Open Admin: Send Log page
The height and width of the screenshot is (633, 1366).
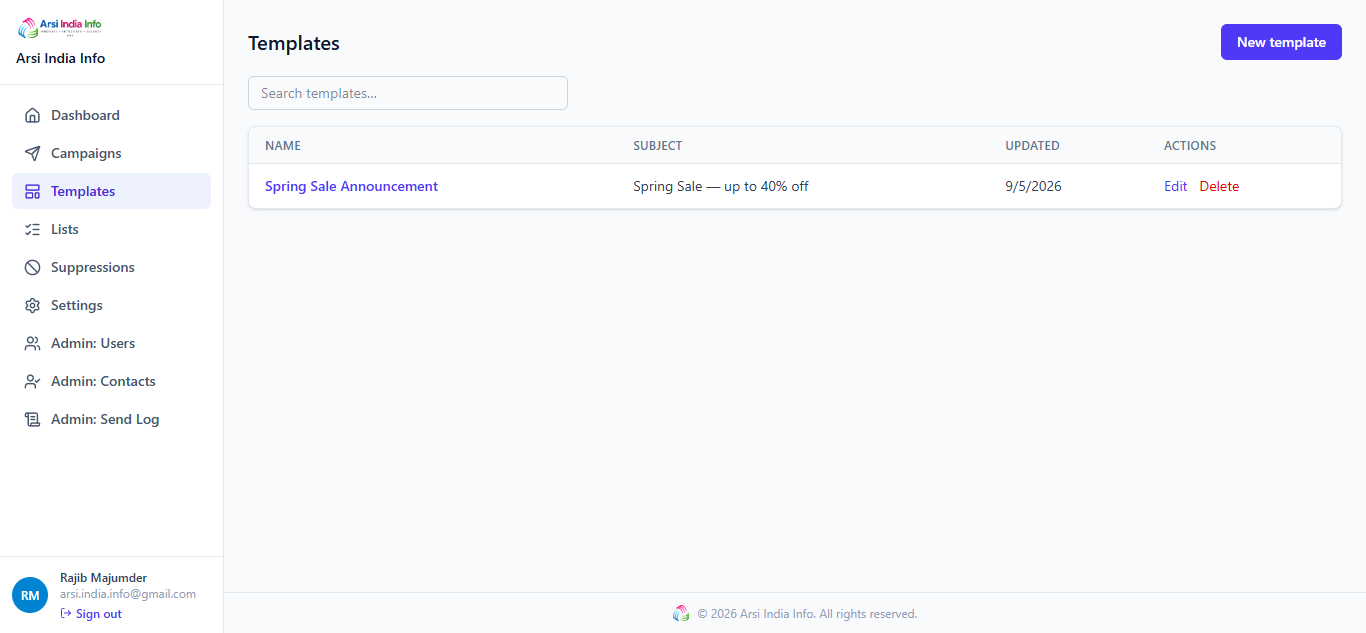(111, 419)
